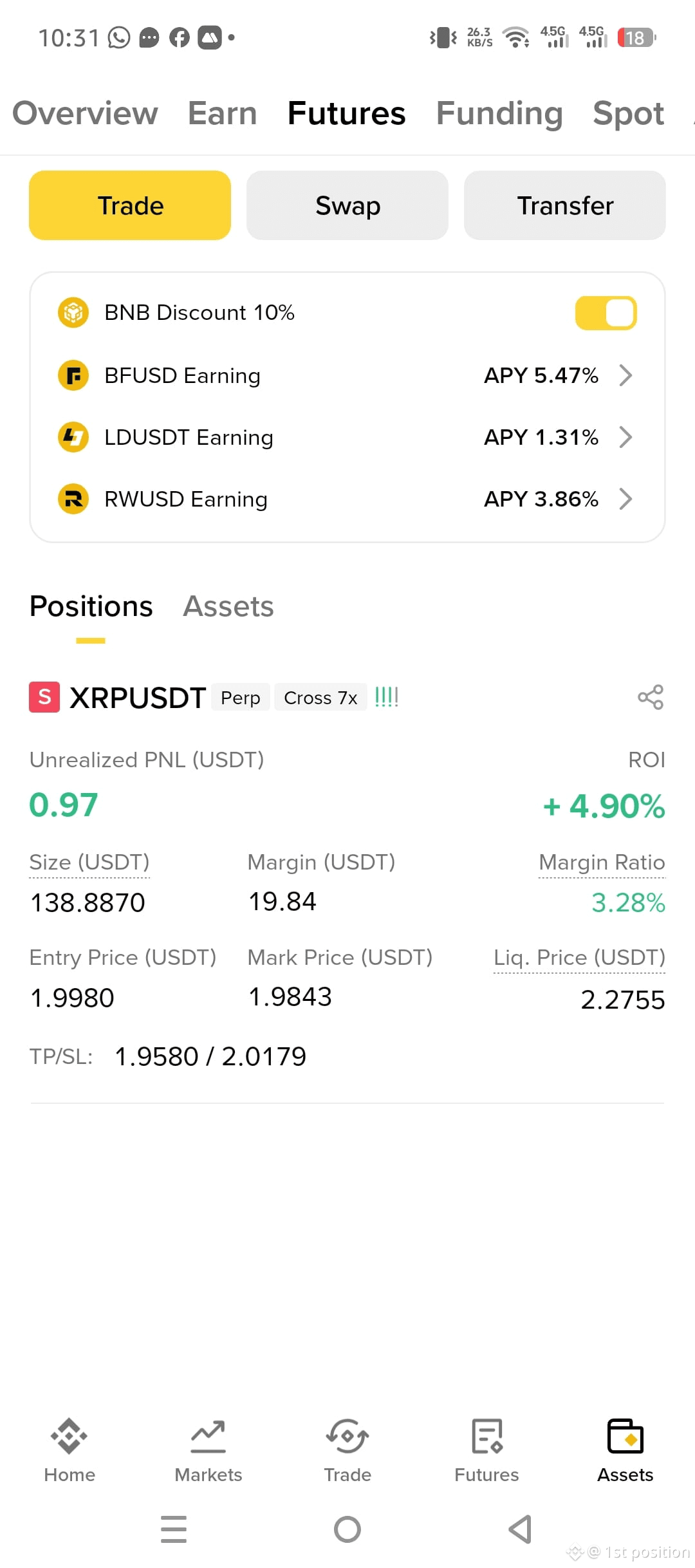Switch to the Assets sub-tab
The width and height of the screenshot is (695, 1568).
[228, 606]
